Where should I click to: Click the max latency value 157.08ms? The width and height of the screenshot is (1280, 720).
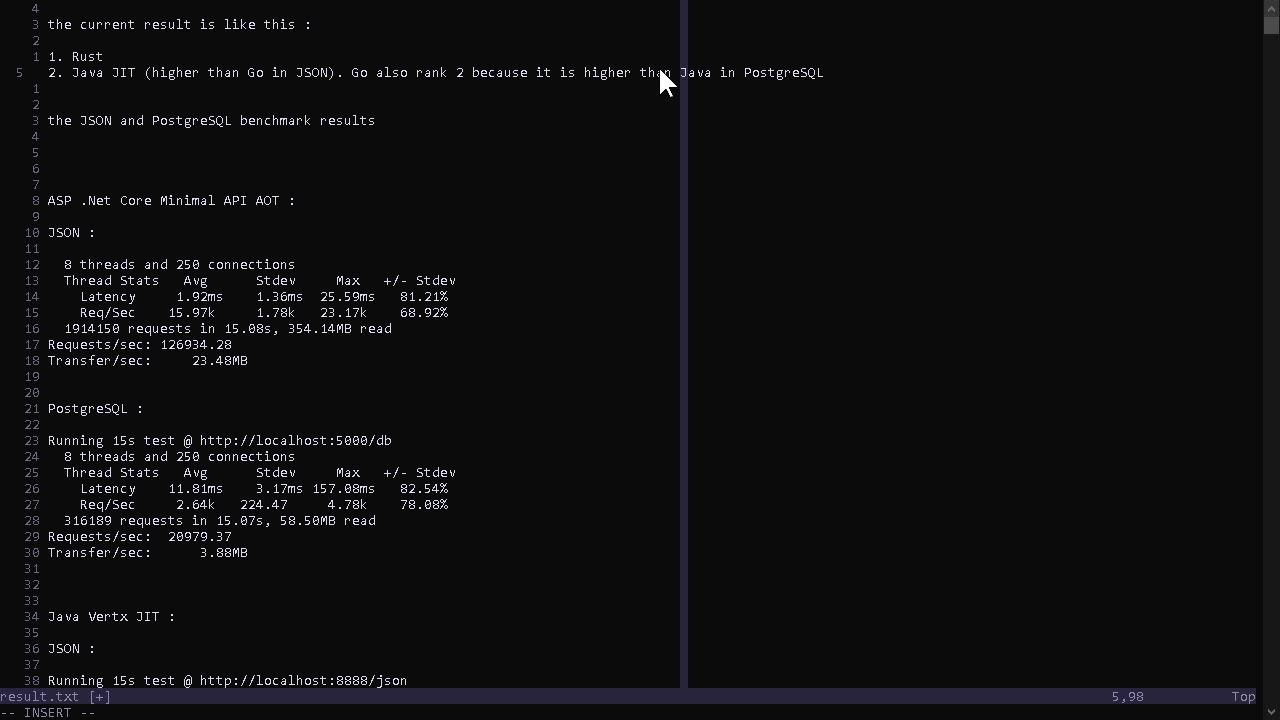tap(343, 489)
